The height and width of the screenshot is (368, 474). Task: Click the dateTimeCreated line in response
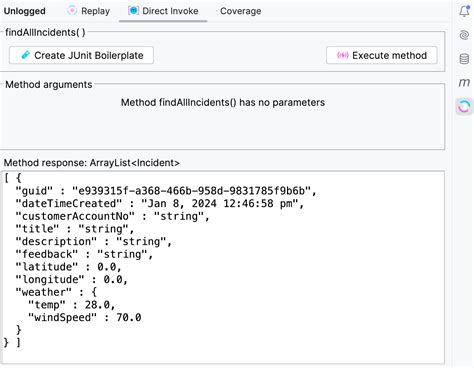click(160, 204)
